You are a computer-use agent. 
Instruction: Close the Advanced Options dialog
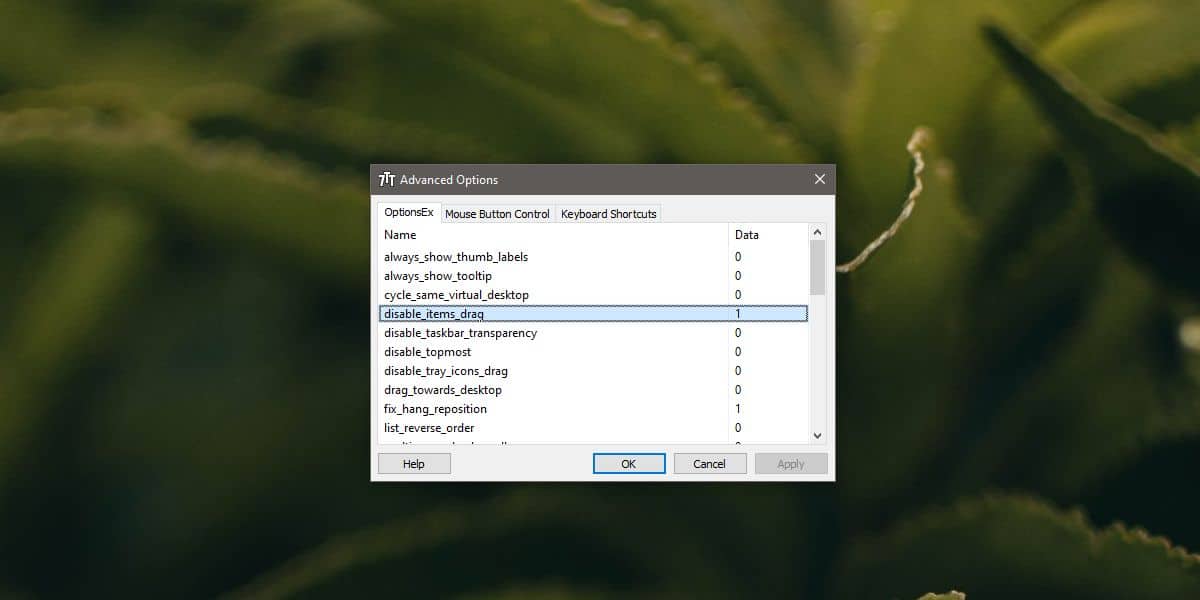pyautogui.click(x=820, y=180)
